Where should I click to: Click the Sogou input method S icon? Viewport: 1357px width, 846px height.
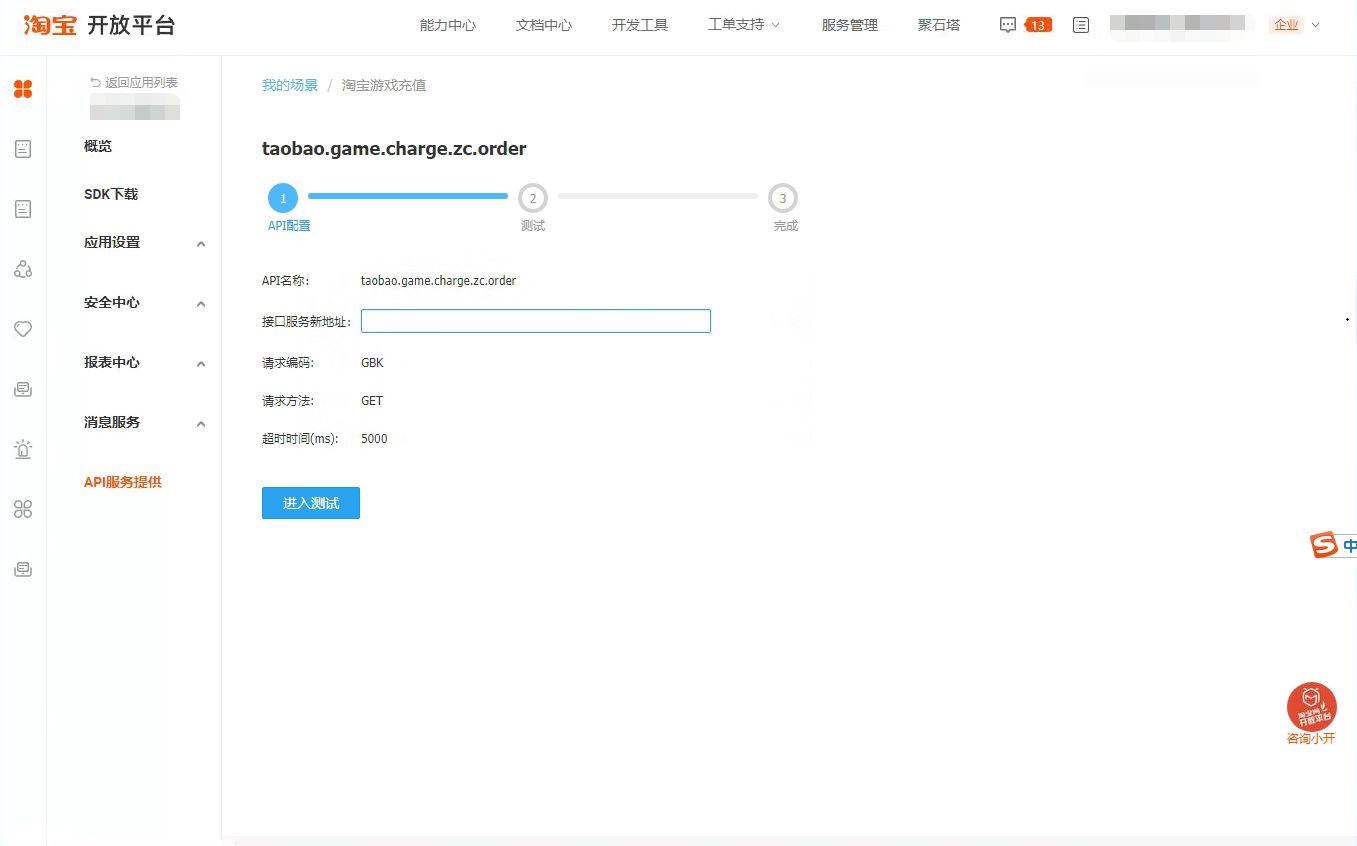point(1324,545)
